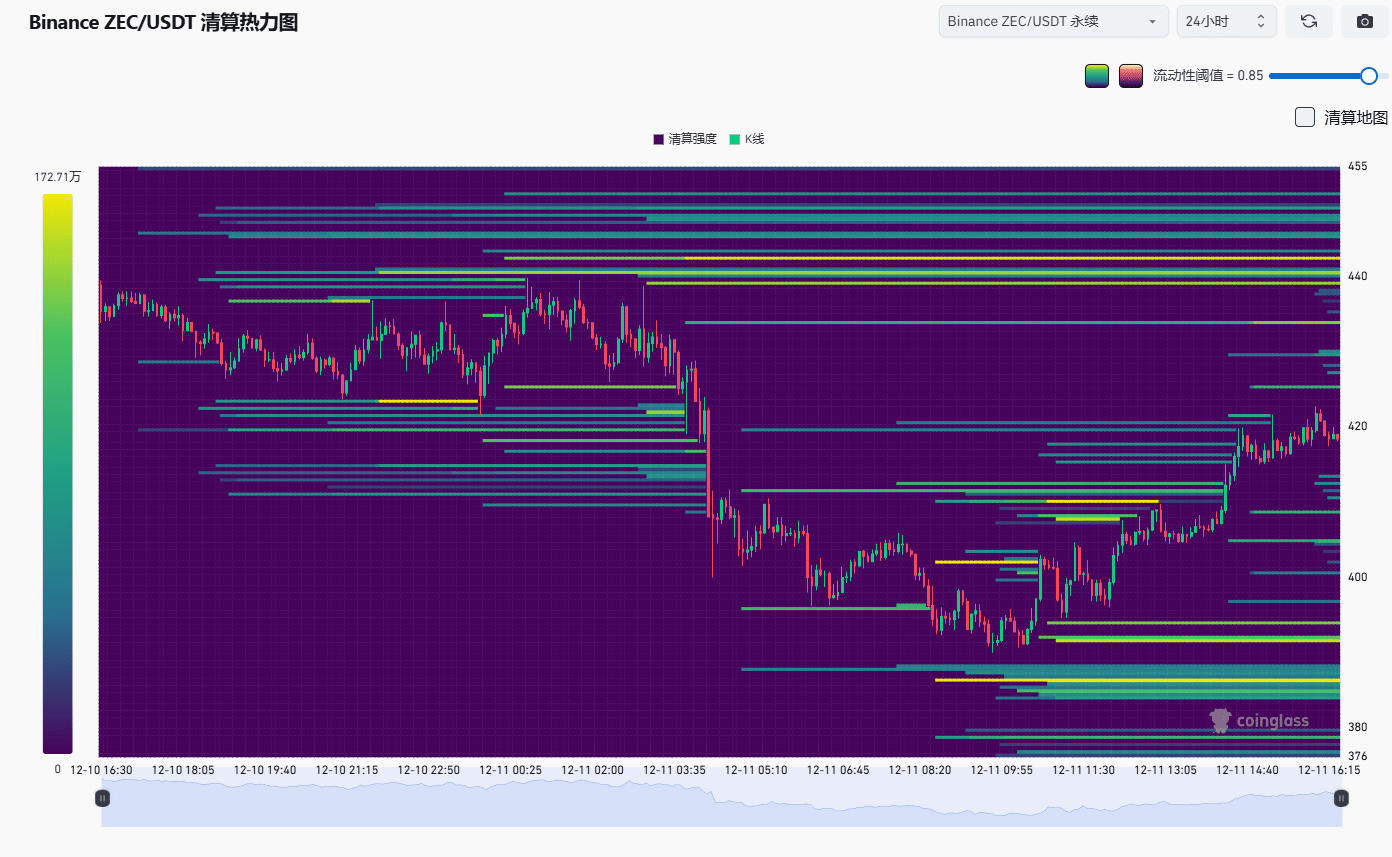Click the 12-11 11:30 time axis label
This screenshot has height=857, width=1392.
[x=1084, y=770]
